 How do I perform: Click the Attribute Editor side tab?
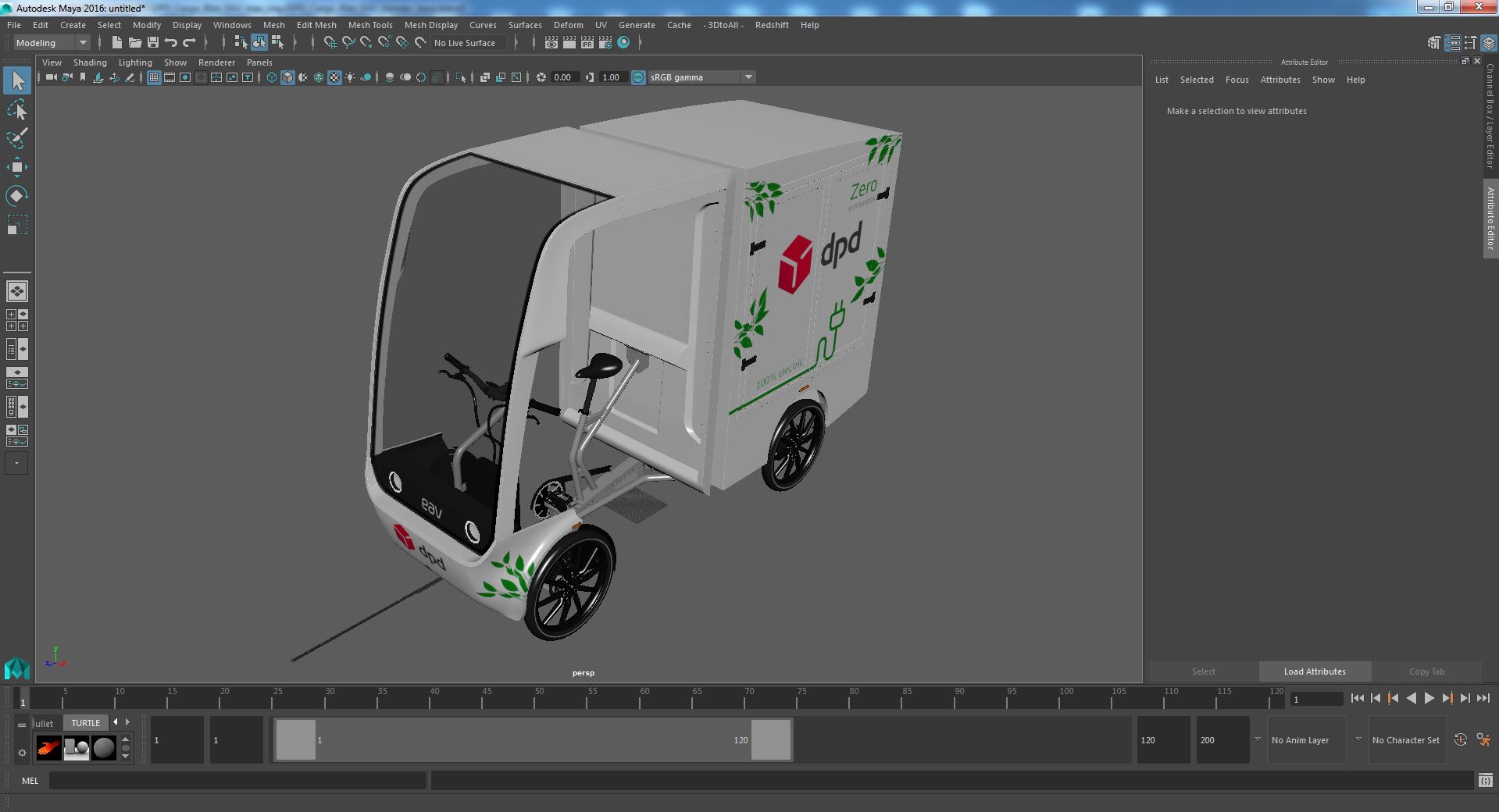[1490, 219]
